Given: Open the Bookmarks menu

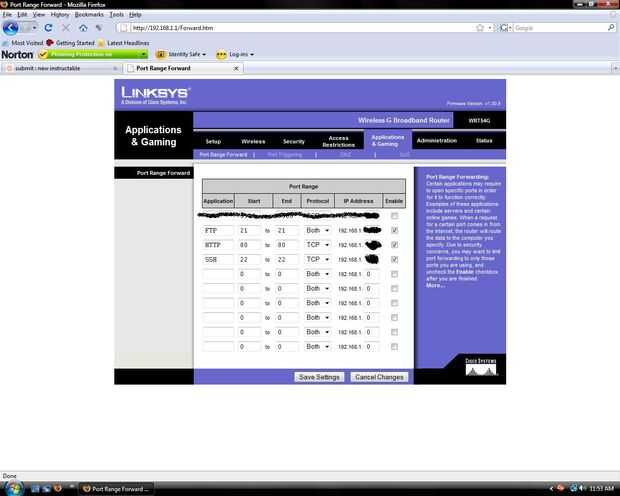Looking at the screenshot, I should click(89, 15).
